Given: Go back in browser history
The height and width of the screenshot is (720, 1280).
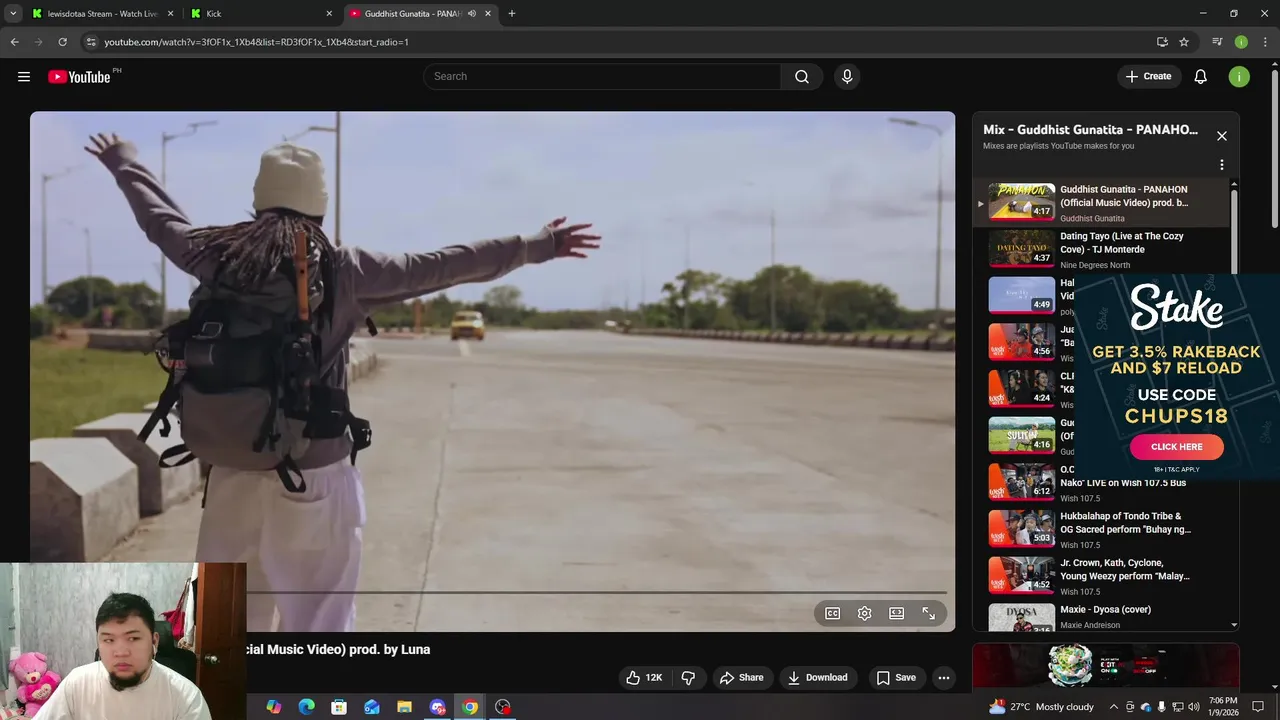Looking at the screenshot, I should coord(14,42).
